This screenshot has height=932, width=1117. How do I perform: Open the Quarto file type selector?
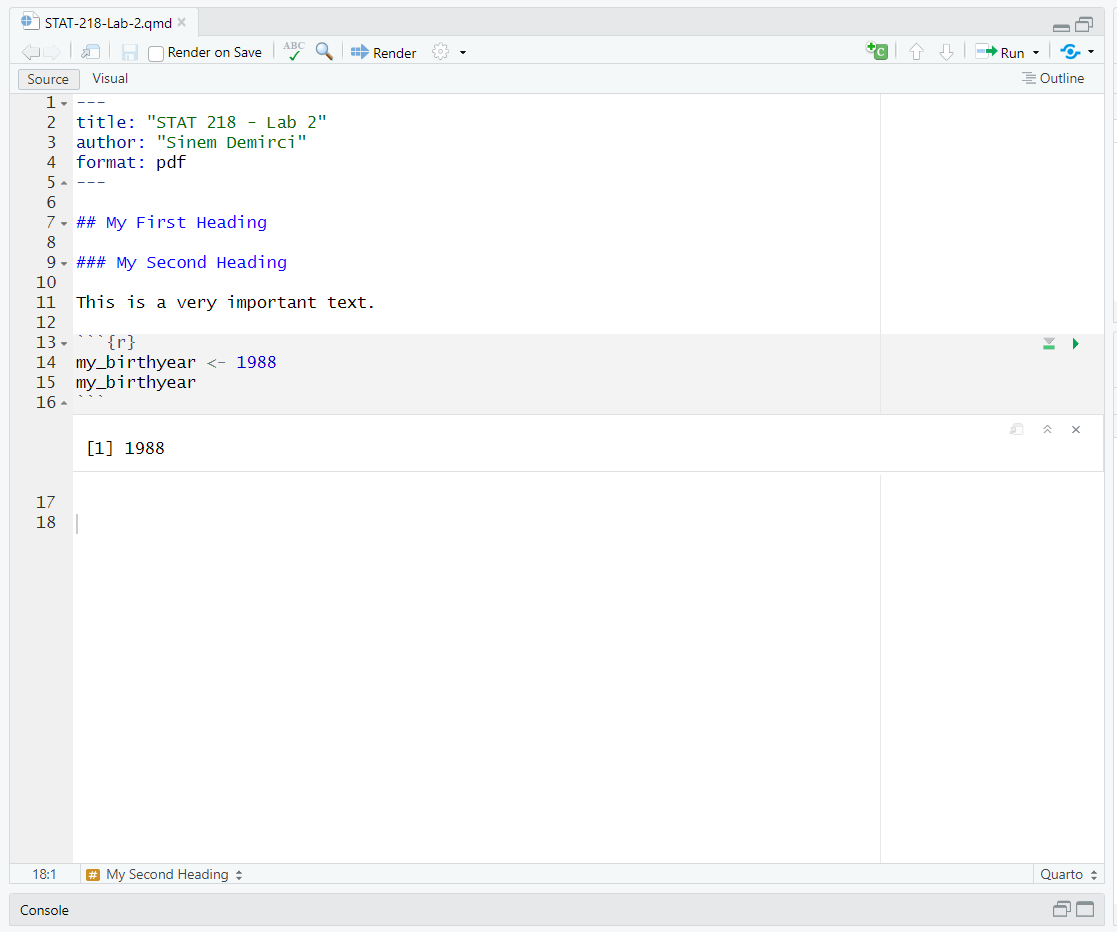[1068, 874]
